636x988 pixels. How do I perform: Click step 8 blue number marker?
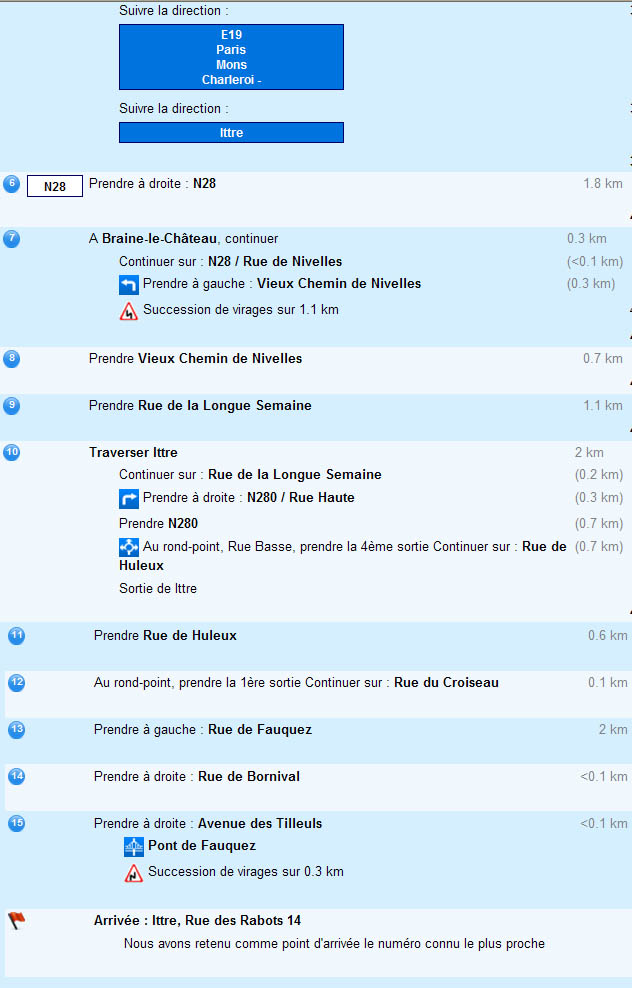tap(11, 359)
